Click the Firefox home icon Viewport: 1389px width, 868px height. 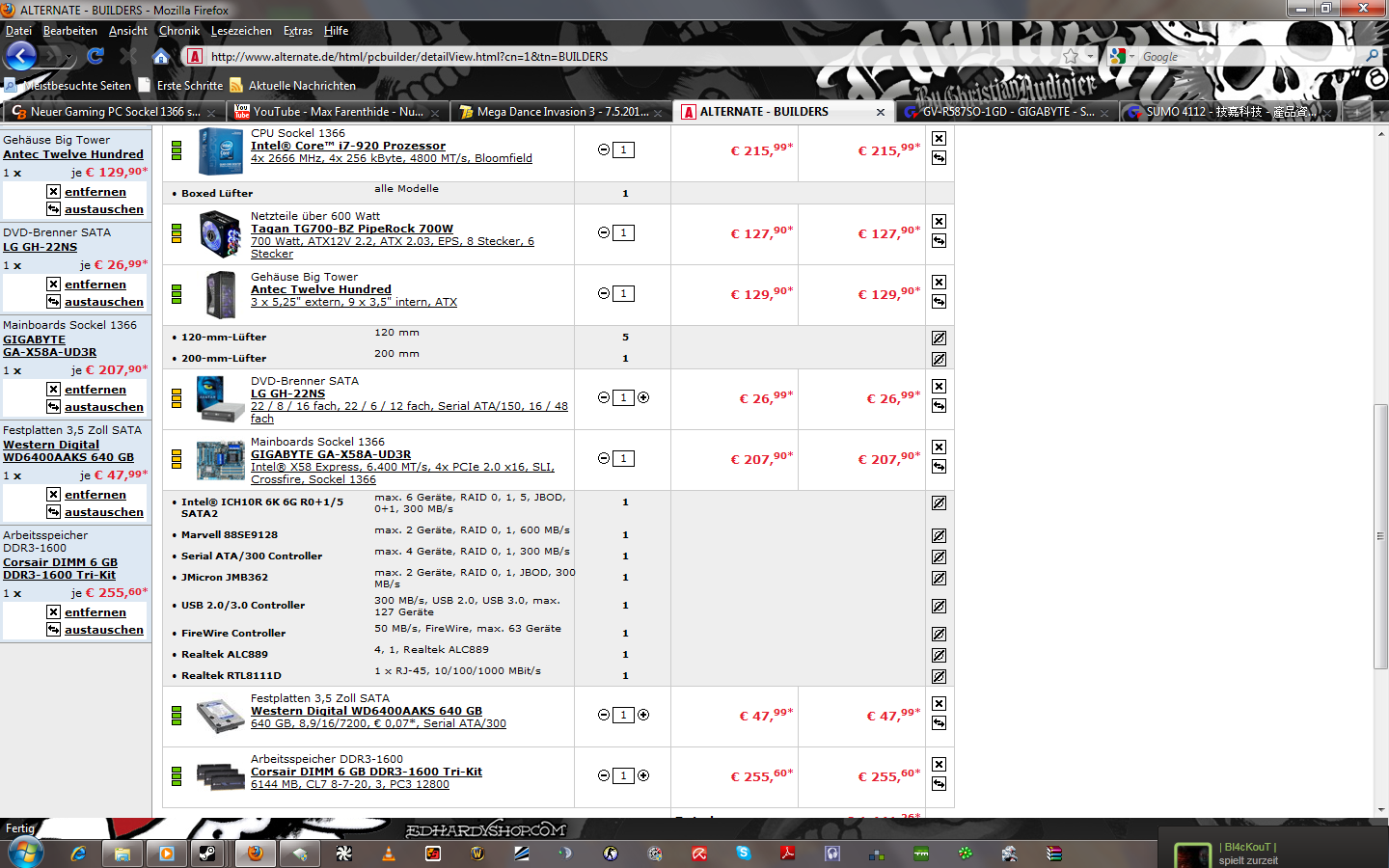point(161,56)
